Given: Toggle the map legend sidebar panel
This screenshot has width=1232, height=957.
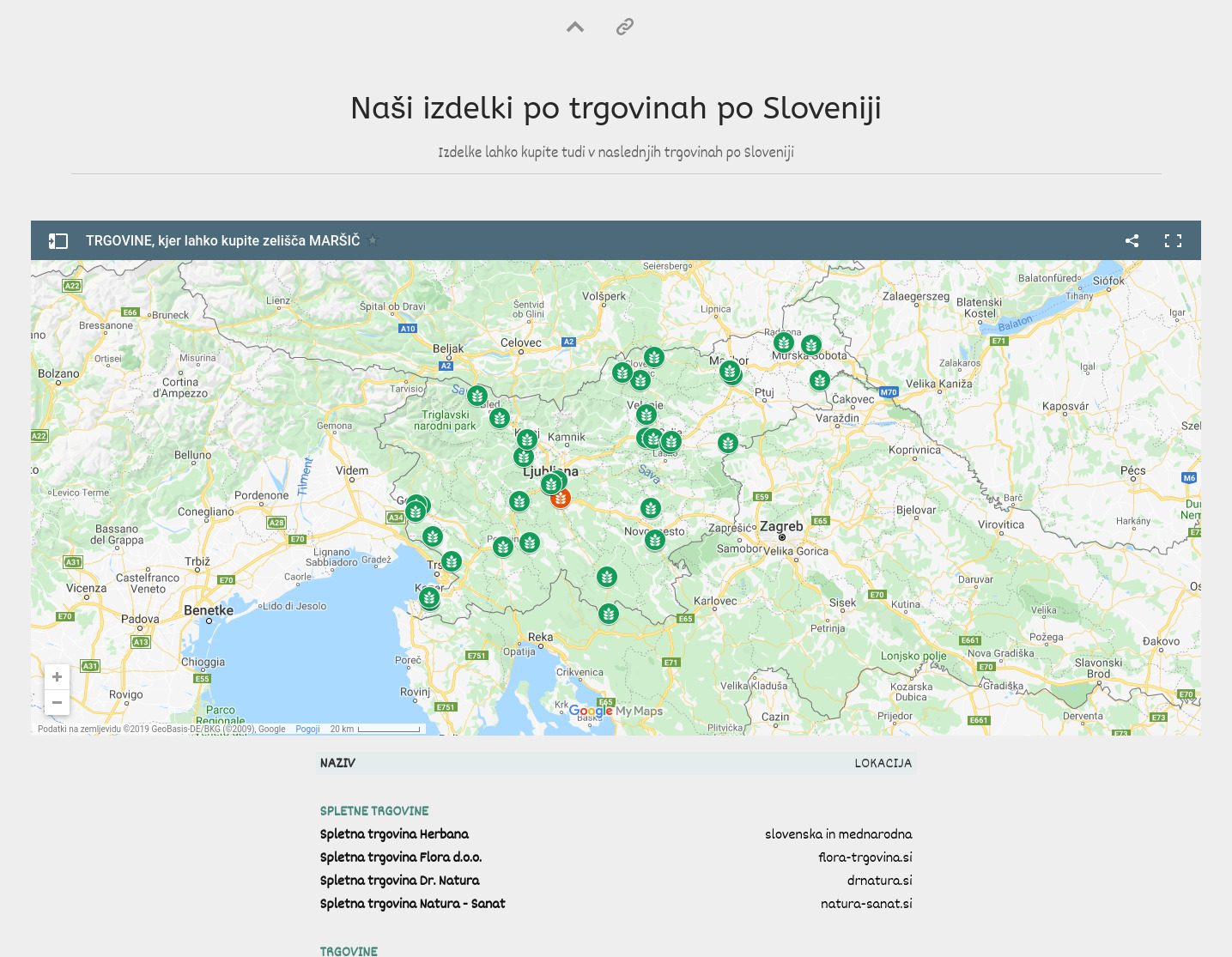Looking at the screenshot, I should [58, 241].
